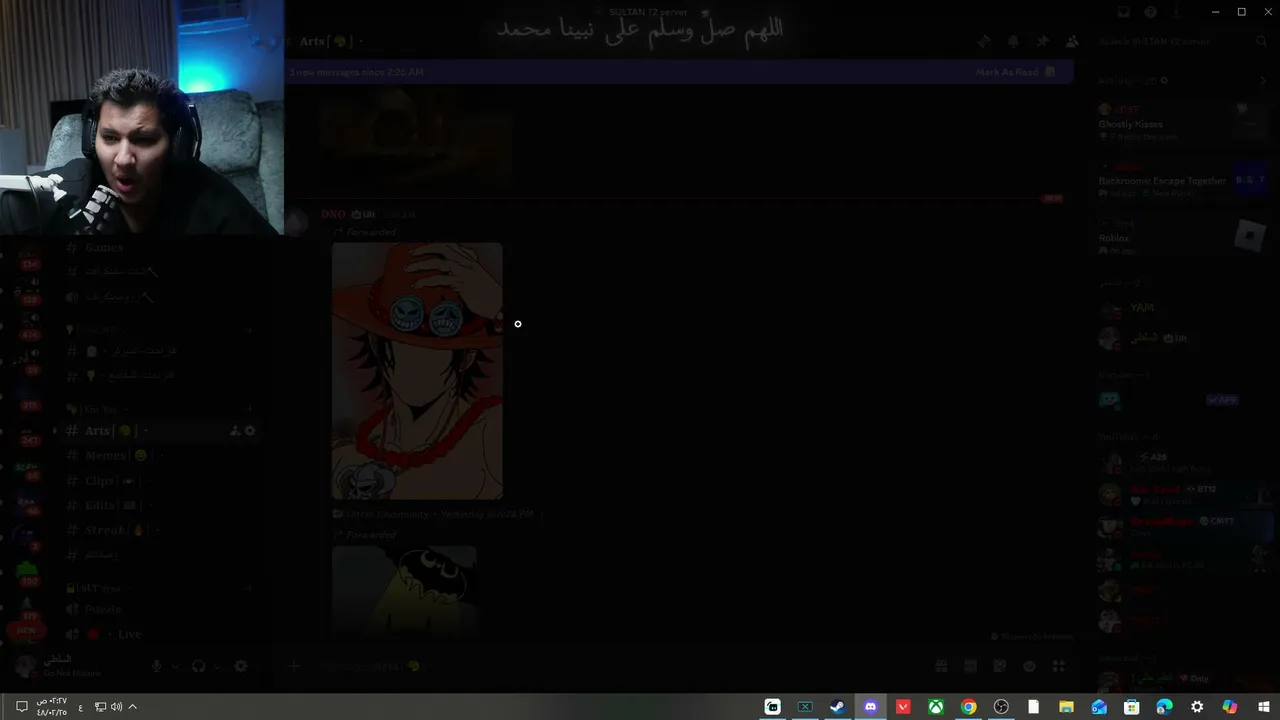Open Valorant from the taskbar
1280x720 pixels.
click(x=903, y=707)
